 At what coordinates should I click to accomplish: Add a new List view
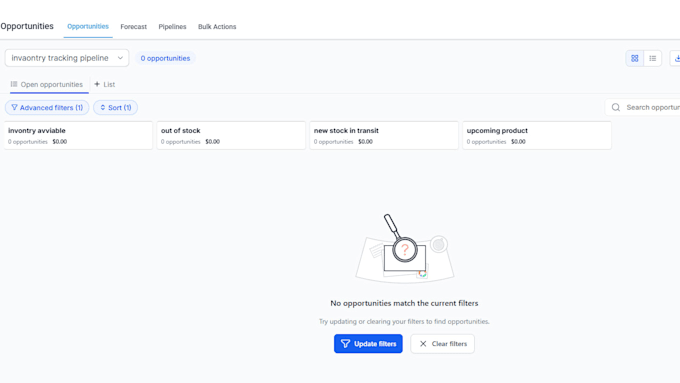[105, 85]
